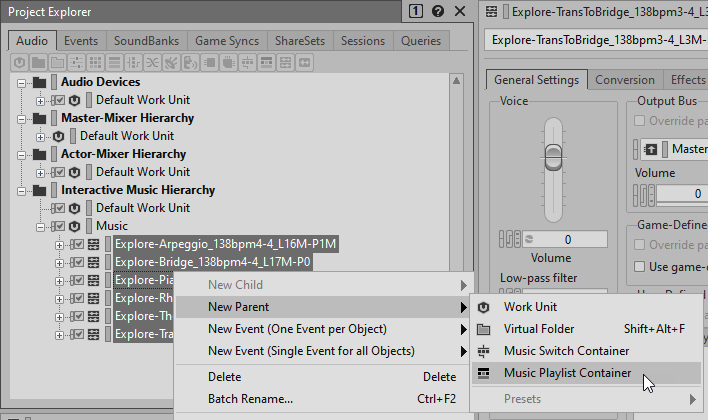This screenshot has width=708, height=420.
Task: Switch to the SoundBanks tab
Action: [x=148, y=41]
